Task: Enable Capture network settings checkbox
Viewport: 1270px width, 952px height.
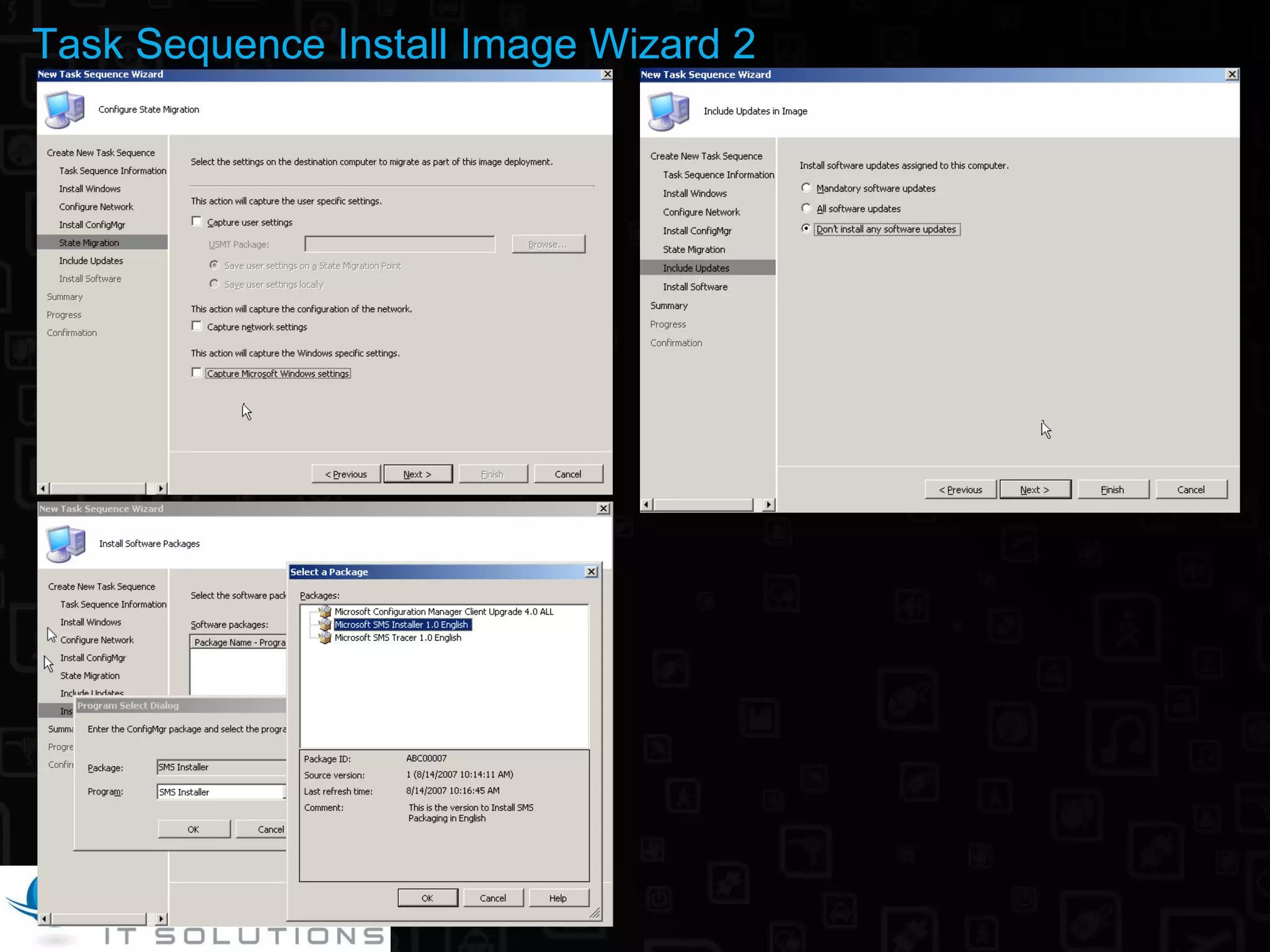Action: coord(197,326)
